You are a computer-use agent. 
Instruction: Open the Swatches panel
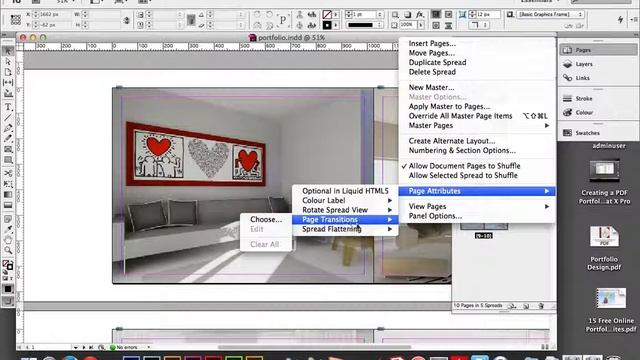point(597,133)
